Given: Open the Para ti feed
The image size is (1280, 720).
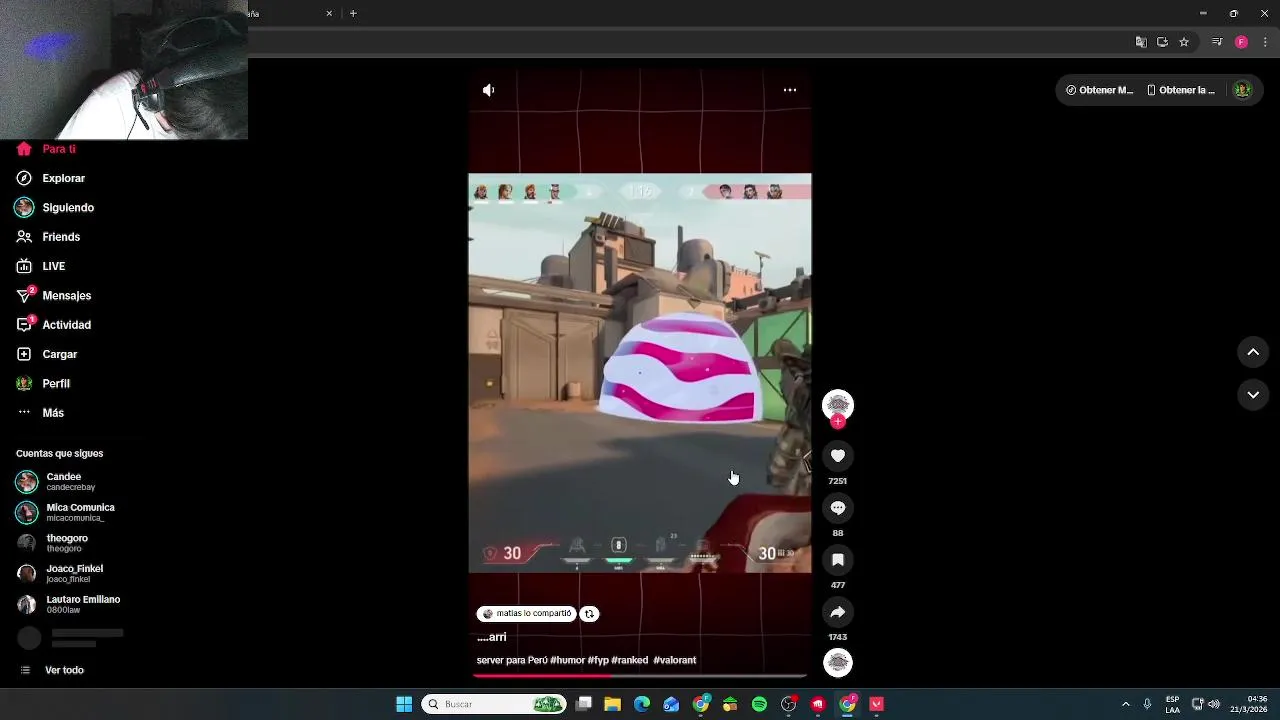Looking at the screenshot, I should click(45, 149).
